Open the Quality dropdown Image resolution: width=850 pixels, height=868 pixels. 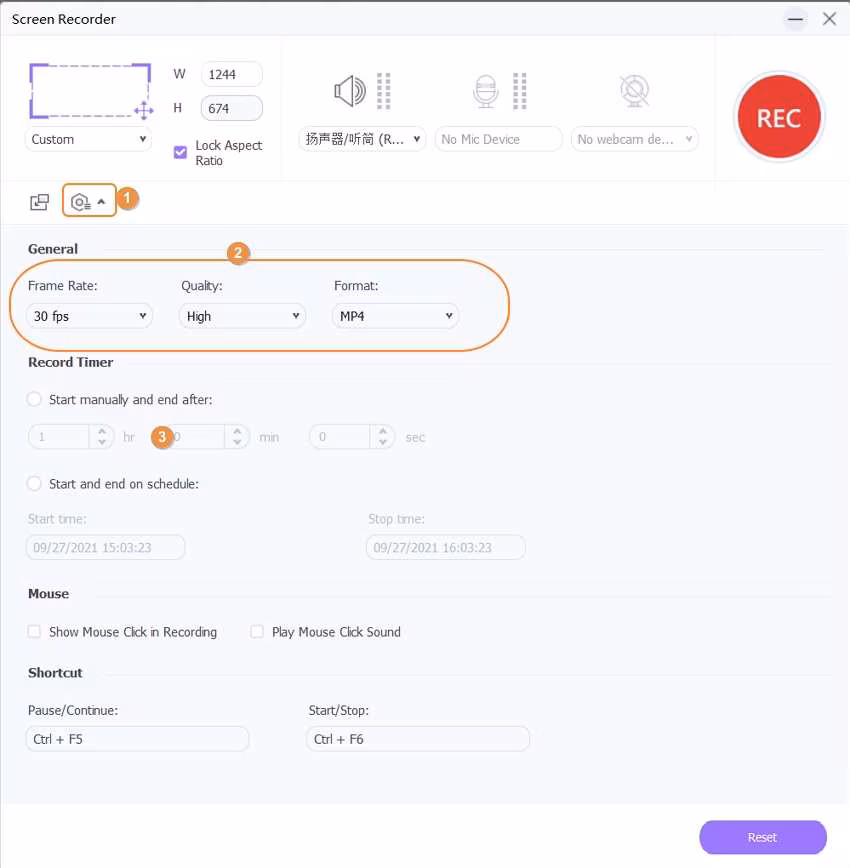coord(242,316)
